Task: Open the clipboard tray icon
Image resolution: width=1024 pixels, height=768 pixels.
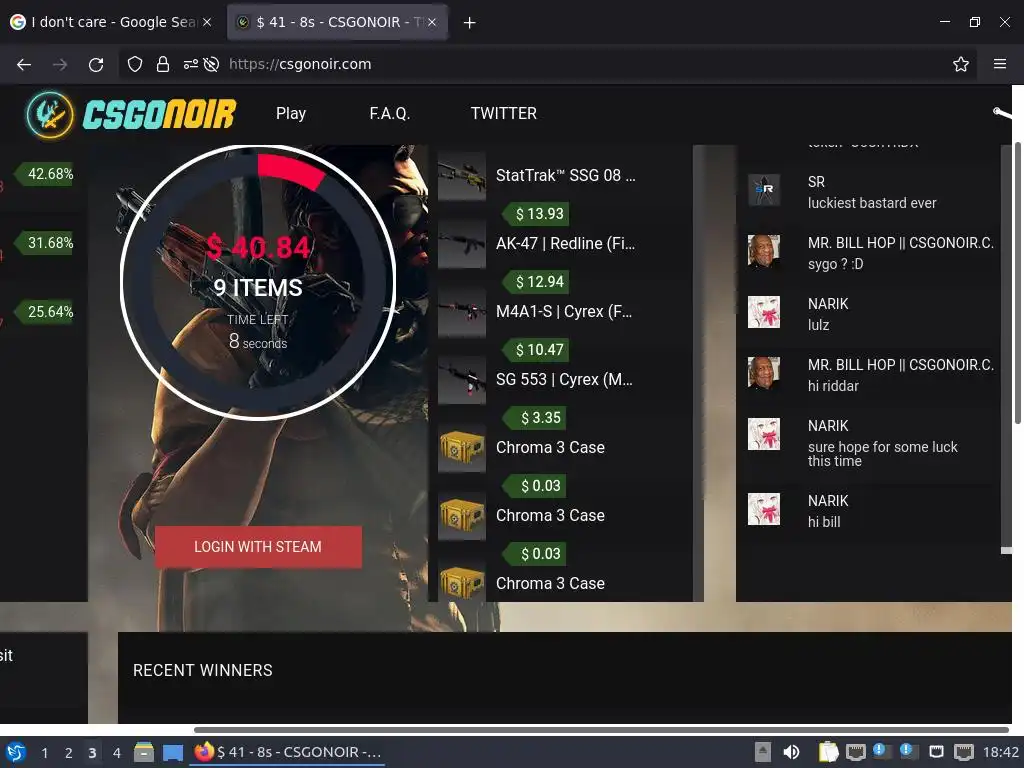Action: click(x=828, y=752)
